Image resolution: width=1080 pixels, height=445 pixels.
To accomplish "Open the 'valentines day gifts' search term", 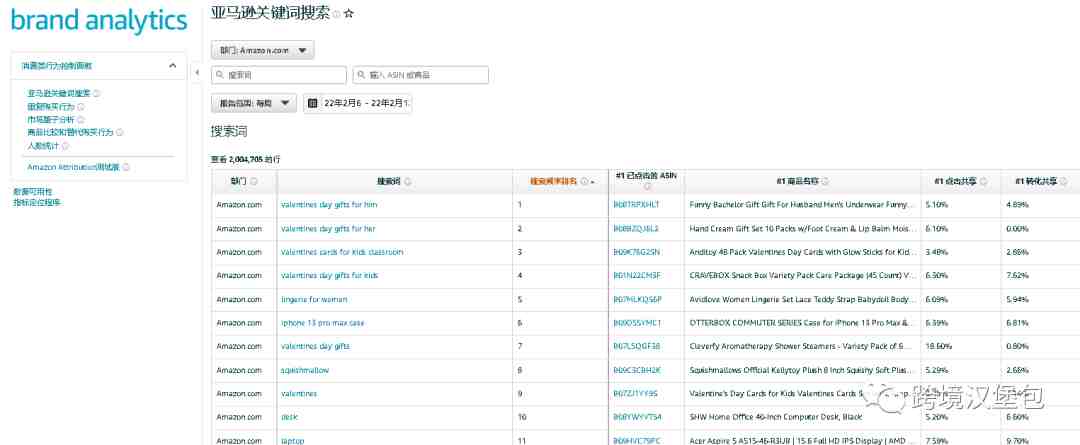I will [x=315, y=346].
